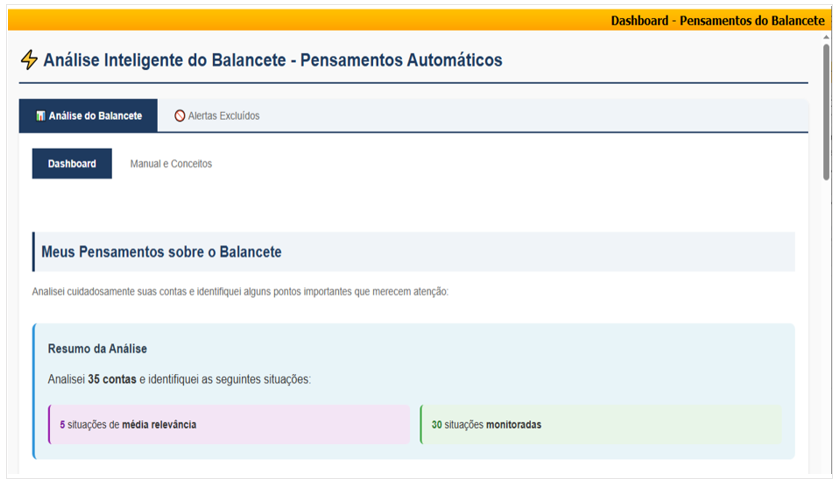Click the Análise Inteligente do Balancete heading
Screen dimensions: 836x486
click(272, 61)
